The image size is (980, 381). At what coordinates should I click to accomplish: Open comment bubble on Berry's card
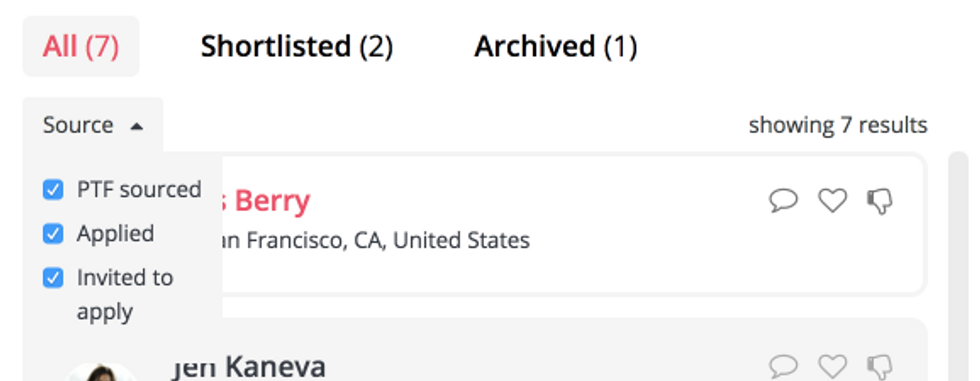(783, 201)
